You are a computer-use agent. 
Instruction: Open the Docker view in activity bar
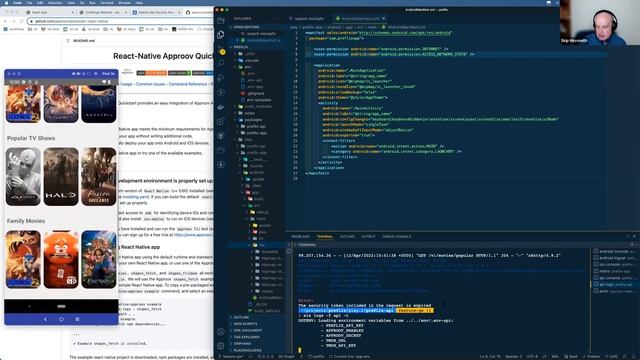click(x=221, y=107)
